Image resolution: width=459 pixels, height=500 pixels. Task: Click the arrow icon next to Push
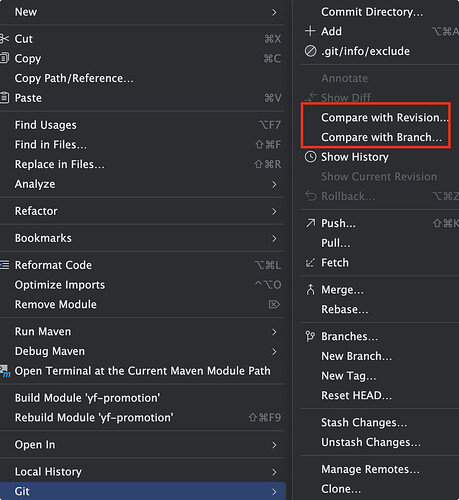pyautogui.click(x=310, y=223)
